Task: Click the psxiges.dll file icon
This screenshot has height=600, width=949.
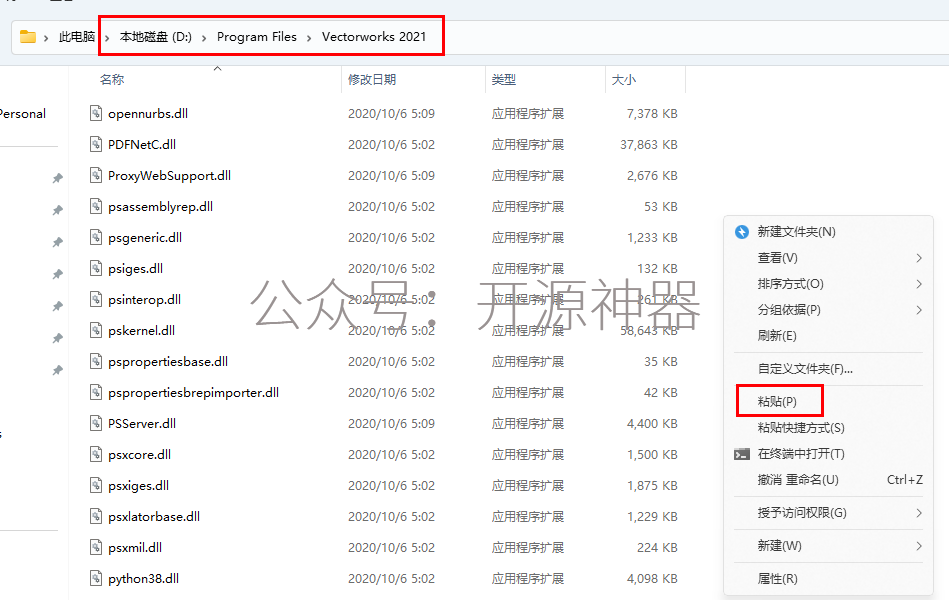Action: [x=96, y=486]
